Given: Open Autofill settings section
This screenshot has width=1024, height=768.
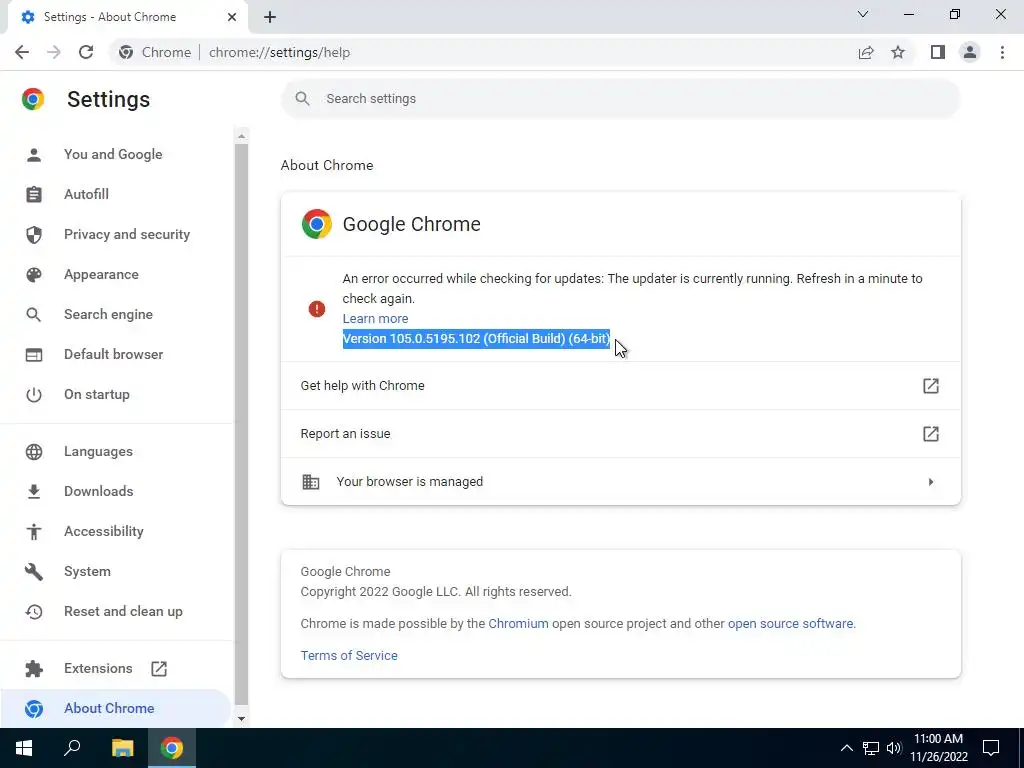Looking at the screenshot, I should point(86,194).
